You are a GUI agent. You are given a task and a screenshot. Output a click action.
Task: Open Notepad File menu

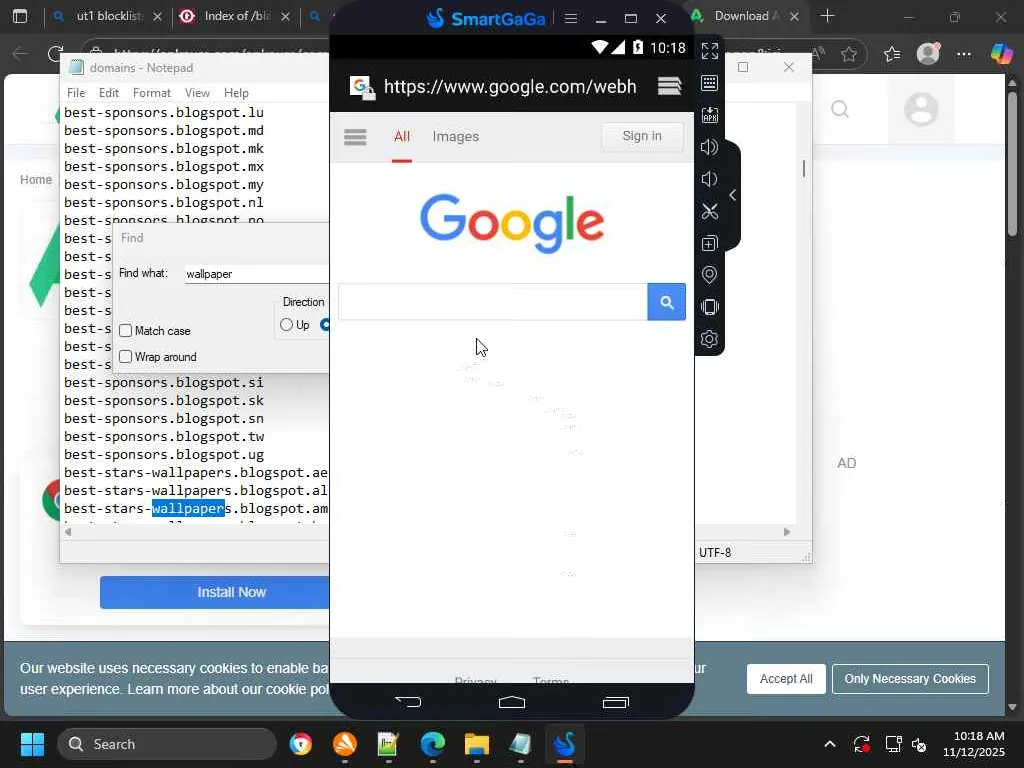pos(76,93)
